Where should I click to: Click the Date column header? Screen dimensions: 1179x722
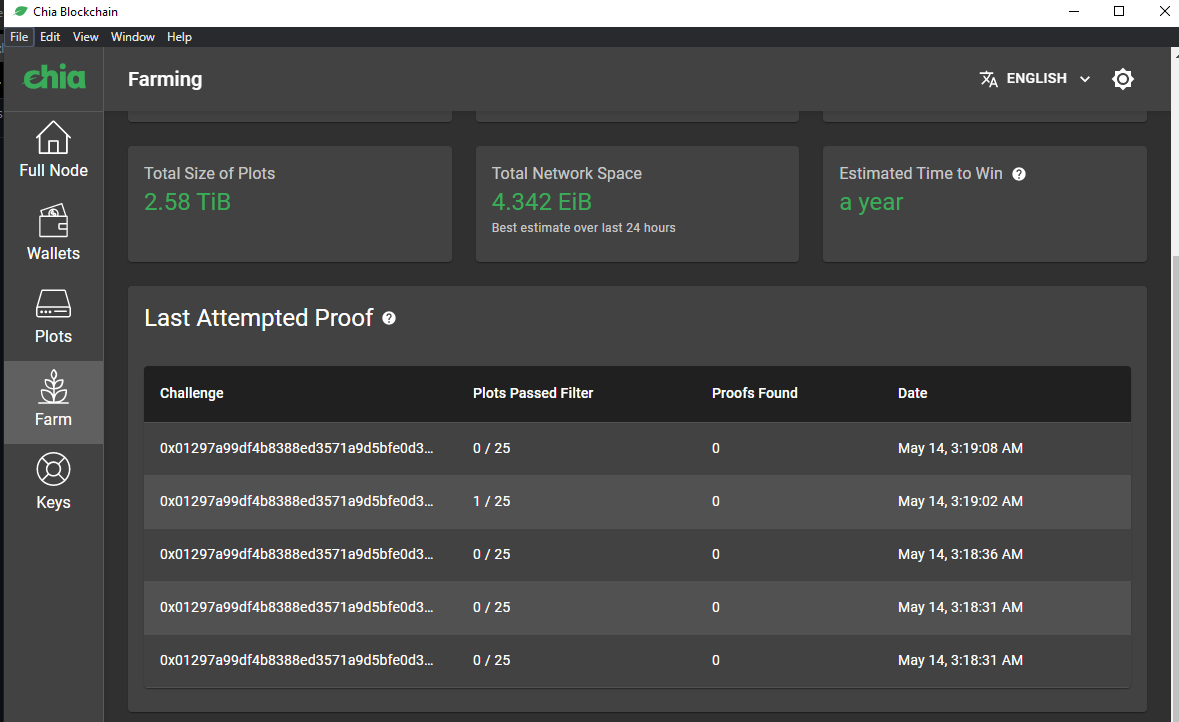click(912, 393)
